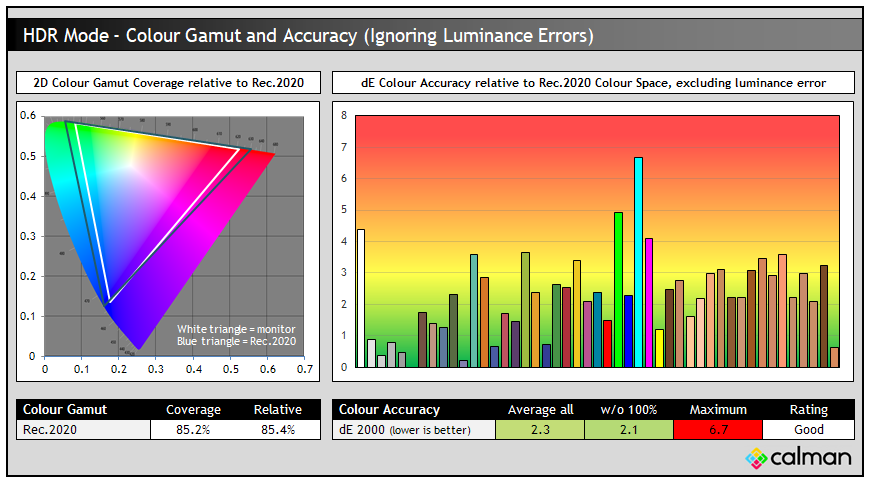The width and height of the screenshot is (871, 477).
Task: Click the Colour Accuracy table header
Action: pyautogui.click(x=389, y=409)
